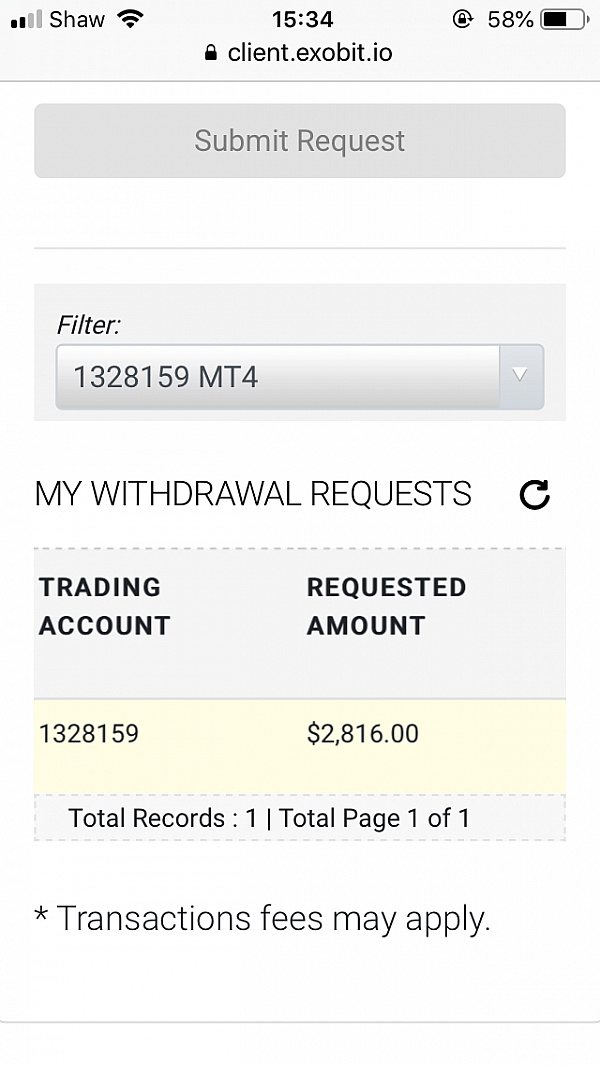Tap the Transactions fees may apply note
This screenshot has height=1065, width=600.
pyautogui.click(x=262, y=919)
